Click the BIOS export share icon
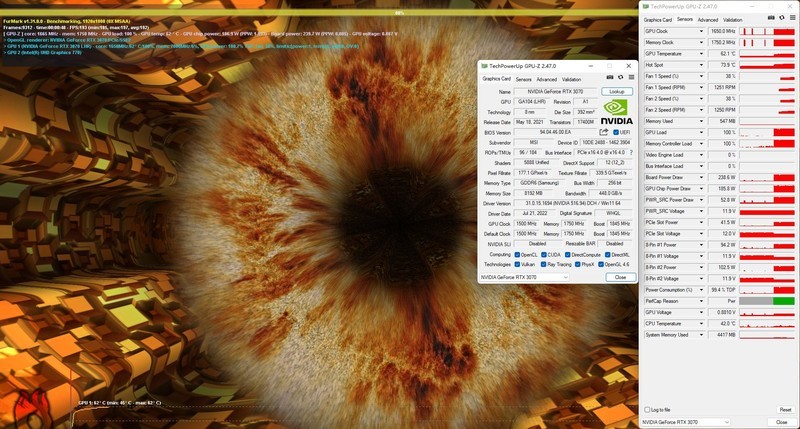This screenshot has height=429, width=800. point(603,132)
